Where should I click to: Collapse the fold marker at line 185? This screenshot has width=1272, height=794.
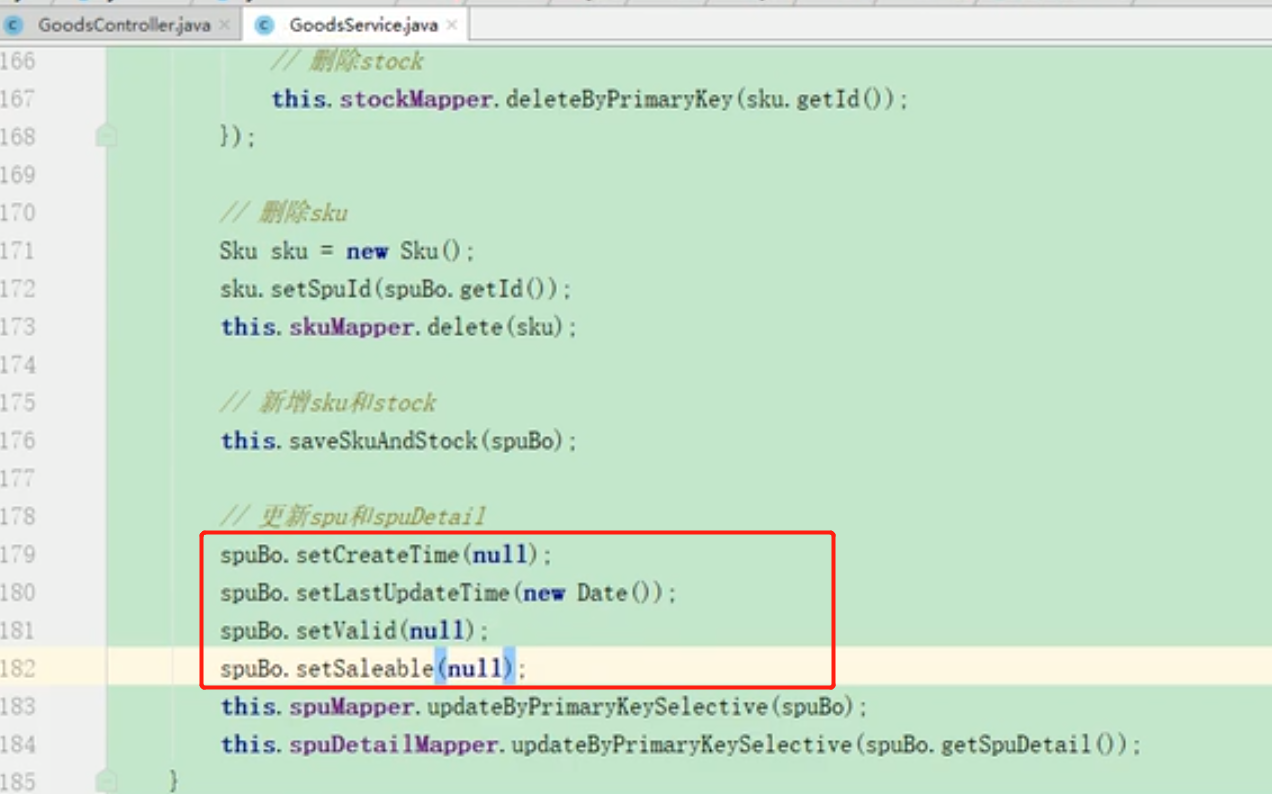coord(106,781)
